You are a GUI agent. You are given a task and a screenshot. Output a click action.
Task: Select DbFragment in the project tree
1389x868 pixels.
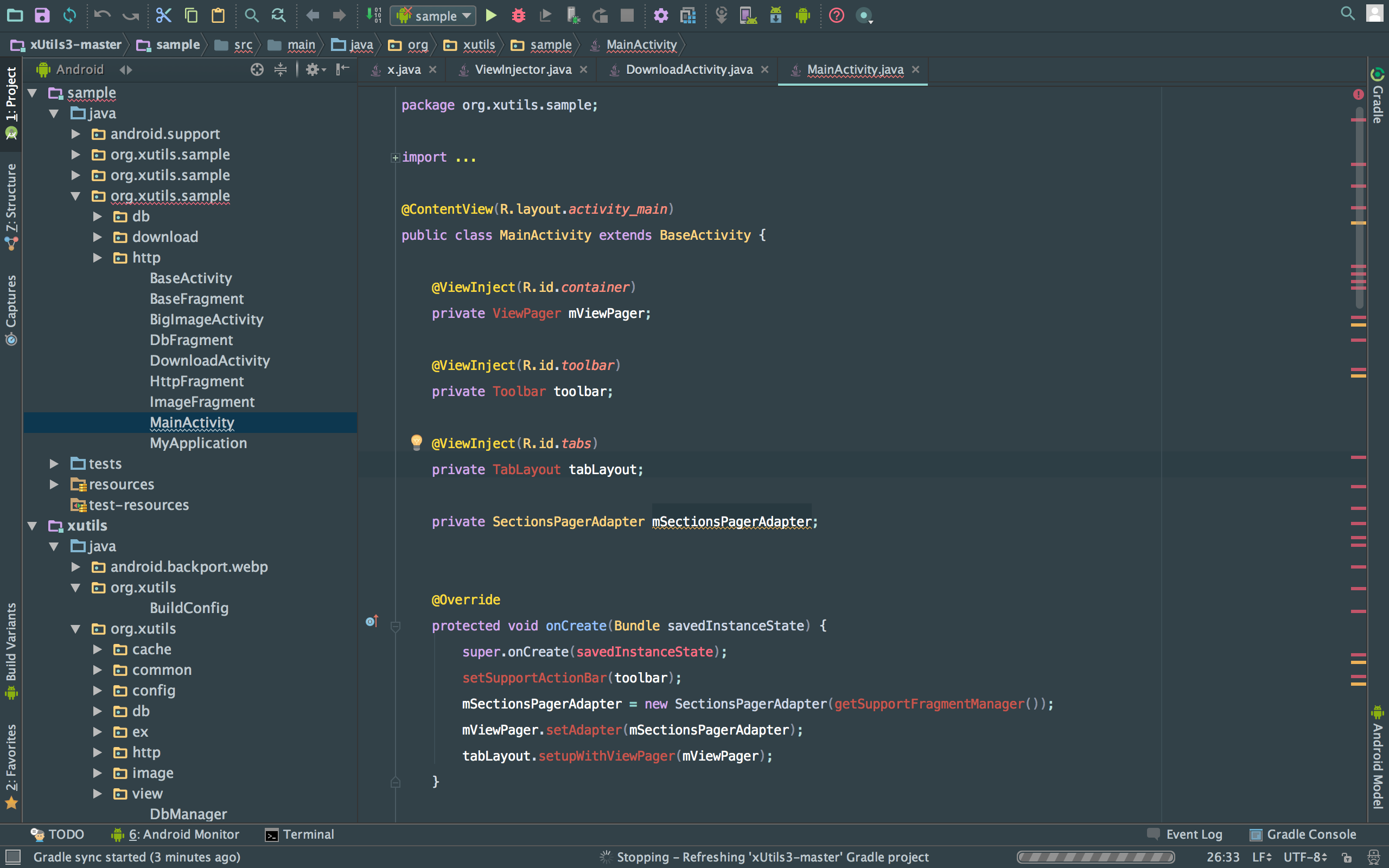[191, 340]
